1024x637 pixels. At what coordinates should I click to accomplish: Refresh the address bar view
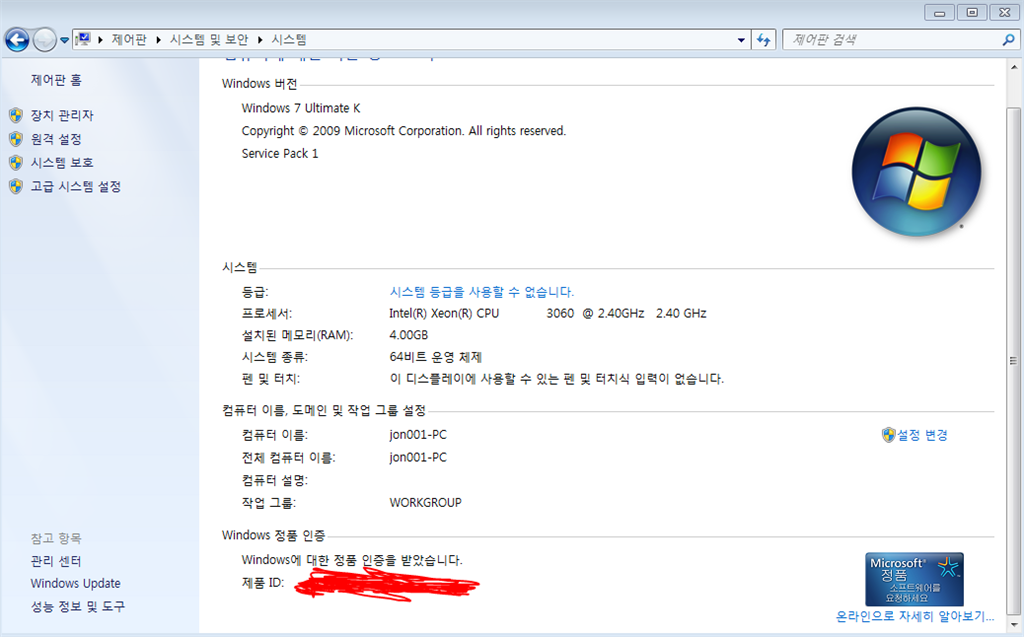[763, 40]
